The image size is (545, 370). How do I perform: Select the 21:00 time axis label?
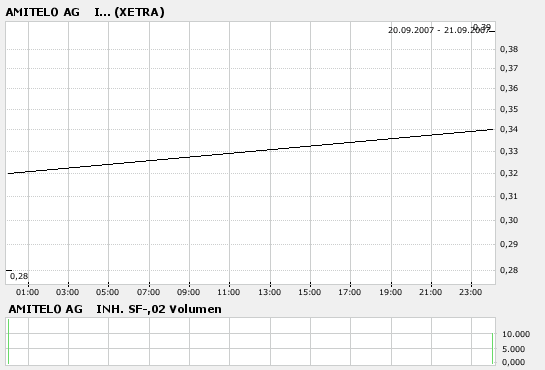point(430,292)
